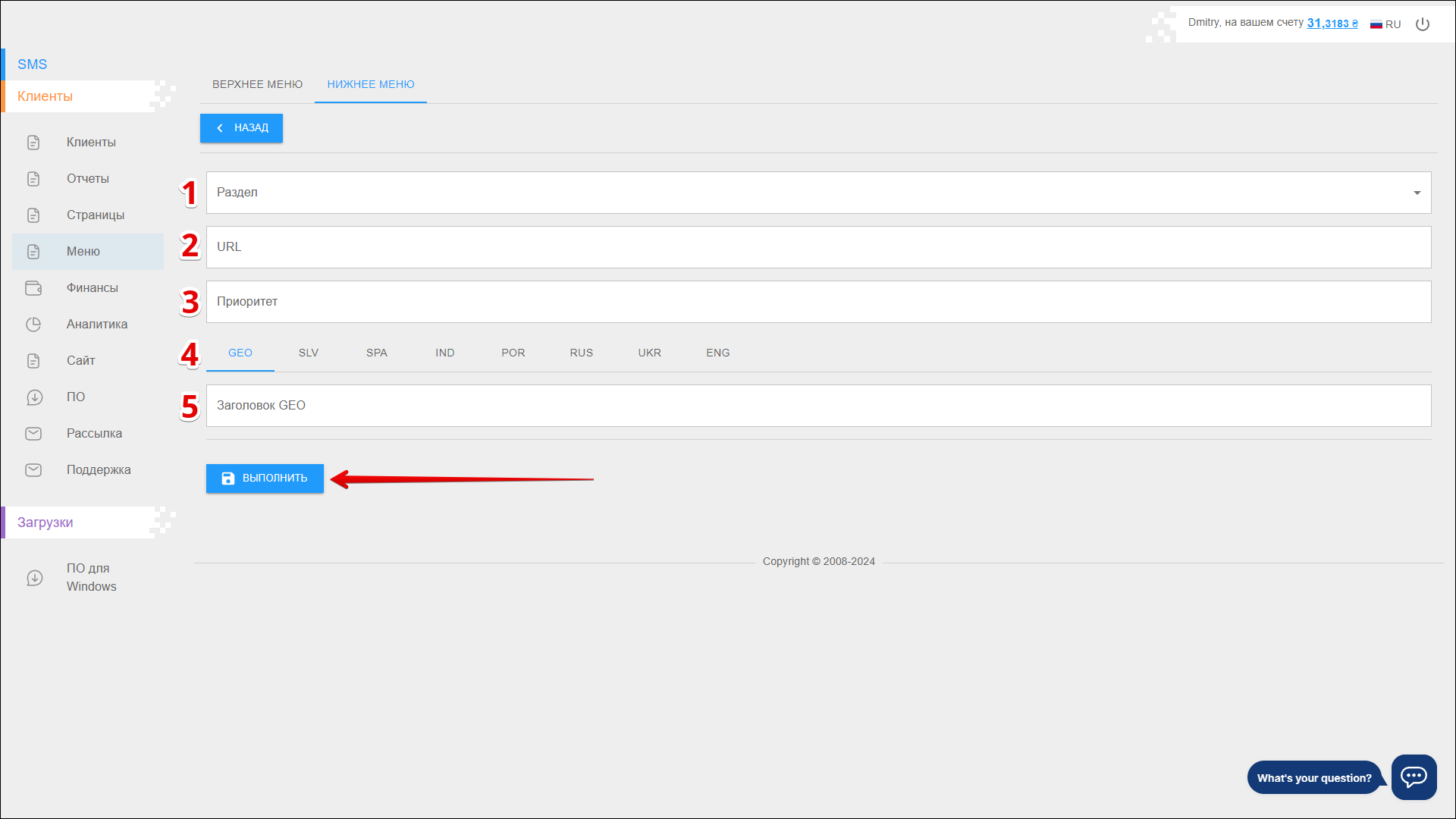Click the Финансы wallet icon in sidebar
The image size is (1456, 819).
[x=33, y=288]
